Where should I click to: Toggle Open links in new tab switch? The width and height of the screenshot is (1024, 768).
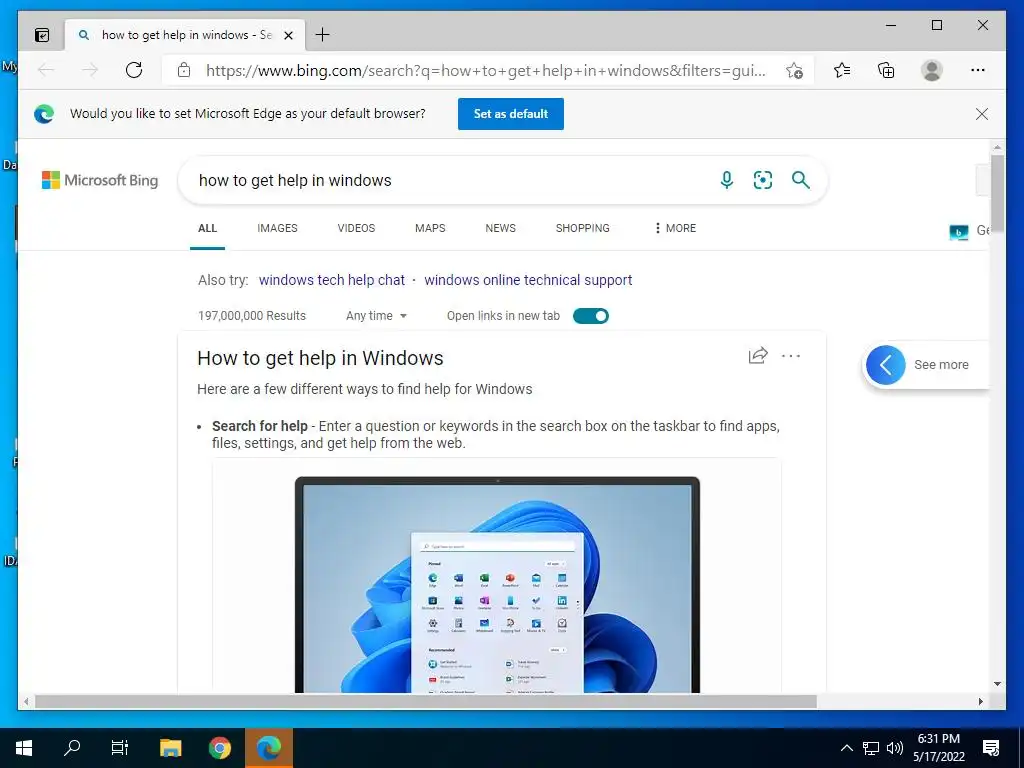(x=590, y=316)
